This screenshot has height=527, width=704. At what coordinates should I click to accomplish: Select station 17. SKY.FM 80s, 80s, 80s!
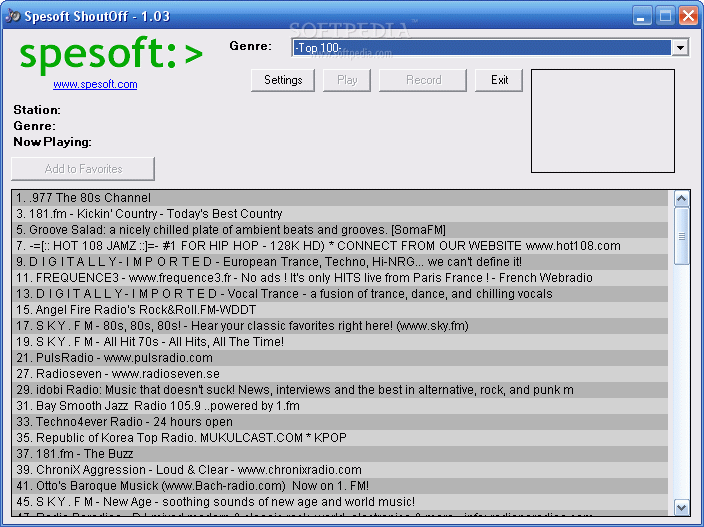point(340,326)
